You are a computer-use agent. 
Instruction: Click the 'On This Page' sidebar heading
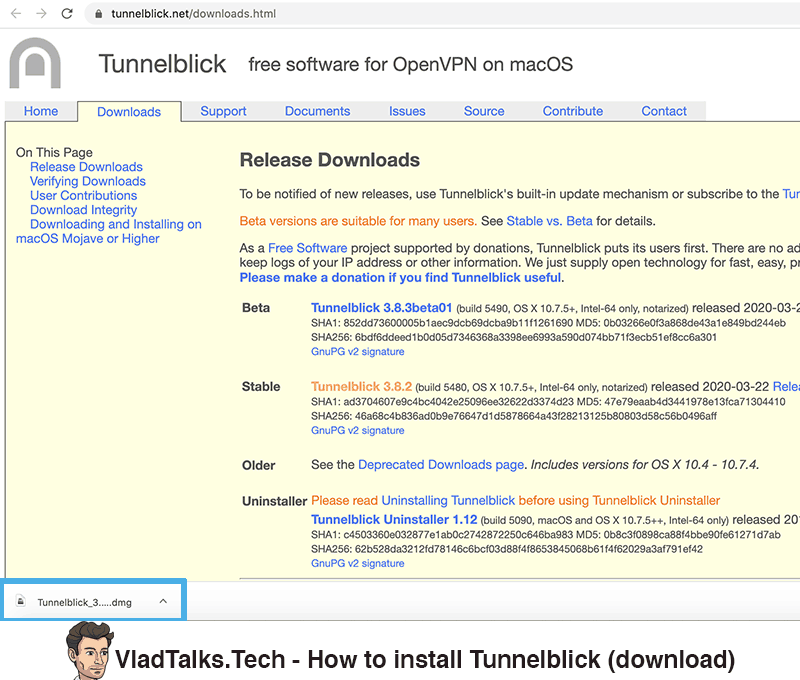coord(54,153)
